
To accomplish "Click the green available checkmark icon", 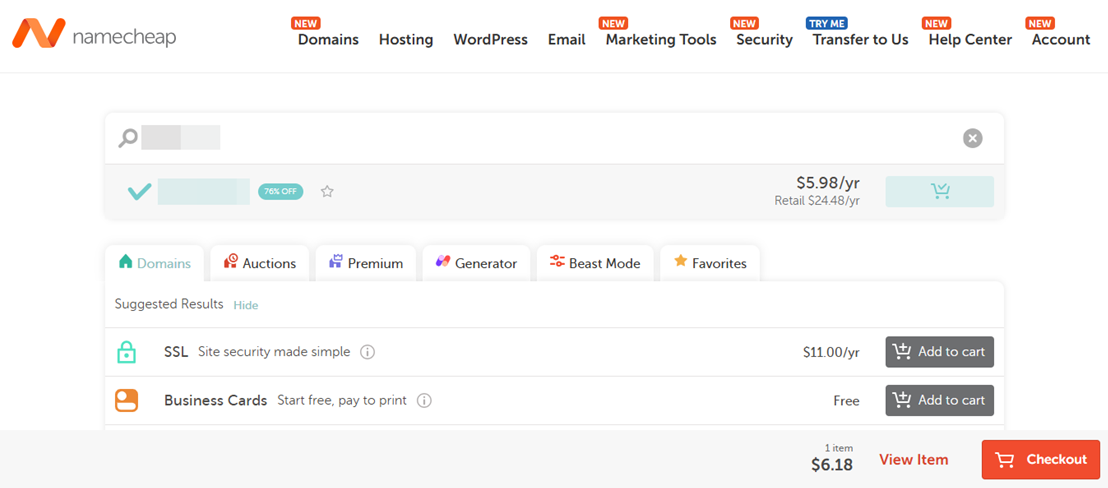I will 139,191.
